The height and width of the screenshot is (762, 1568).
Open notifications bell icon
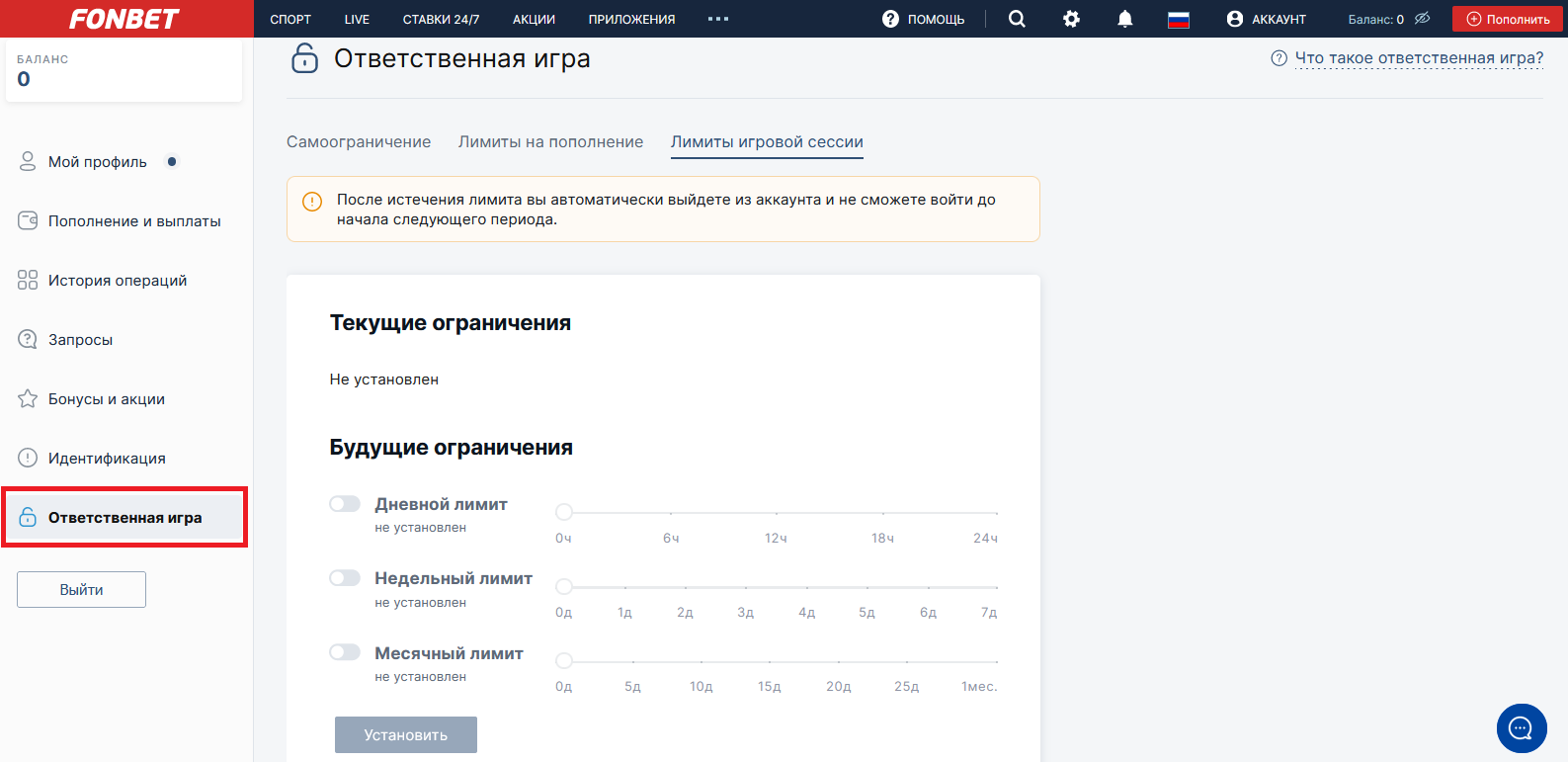pos(1124,19)
